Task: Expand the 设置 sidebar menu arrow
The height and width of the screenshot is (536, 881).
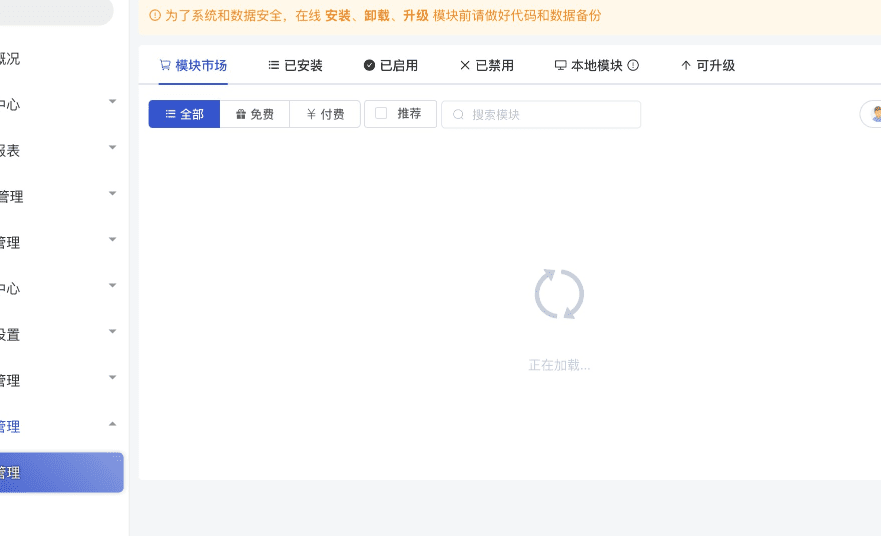Action: tap(112, 332)
